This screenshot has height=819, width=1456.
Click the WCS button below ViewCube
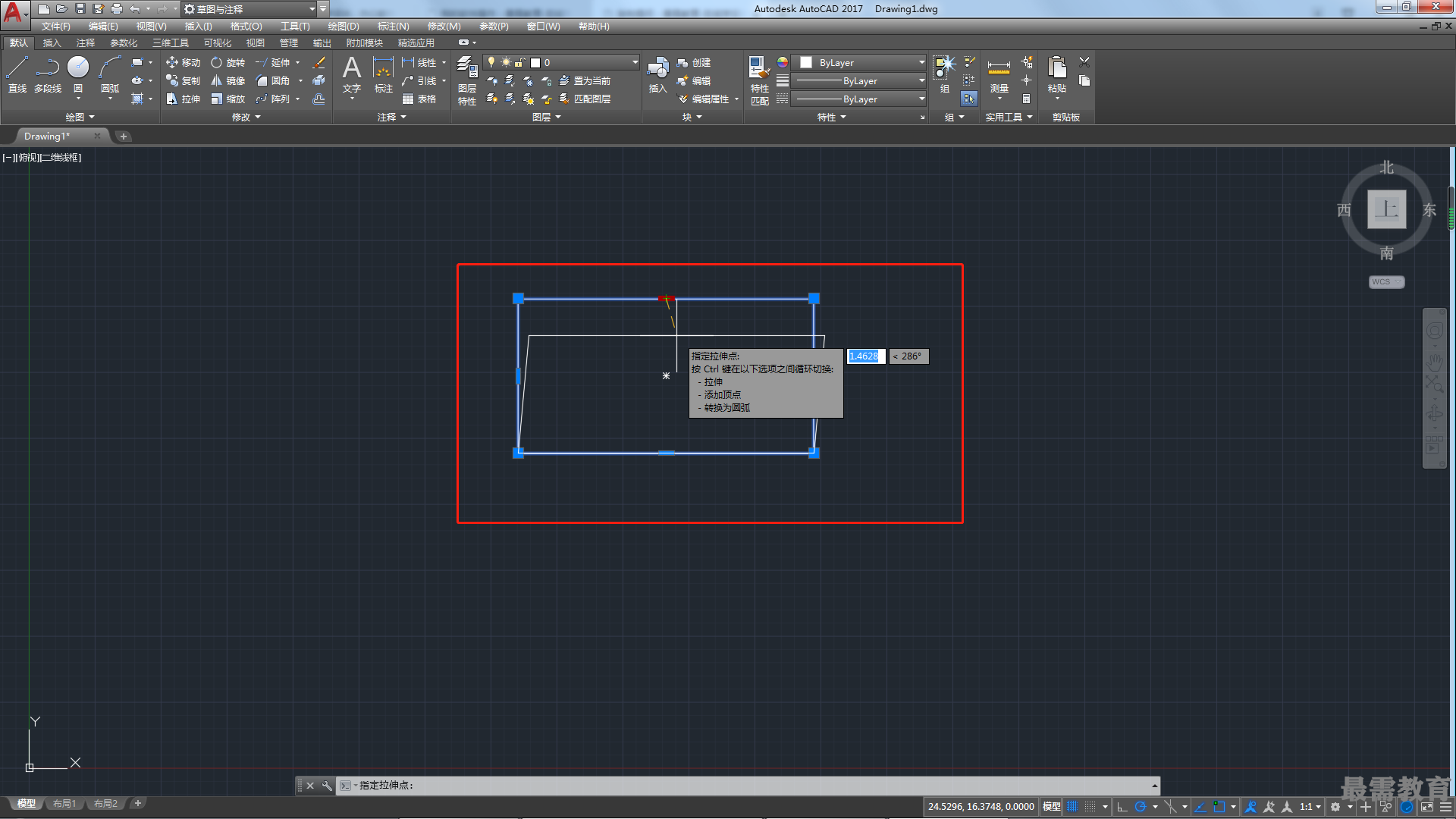[1386, 282]
